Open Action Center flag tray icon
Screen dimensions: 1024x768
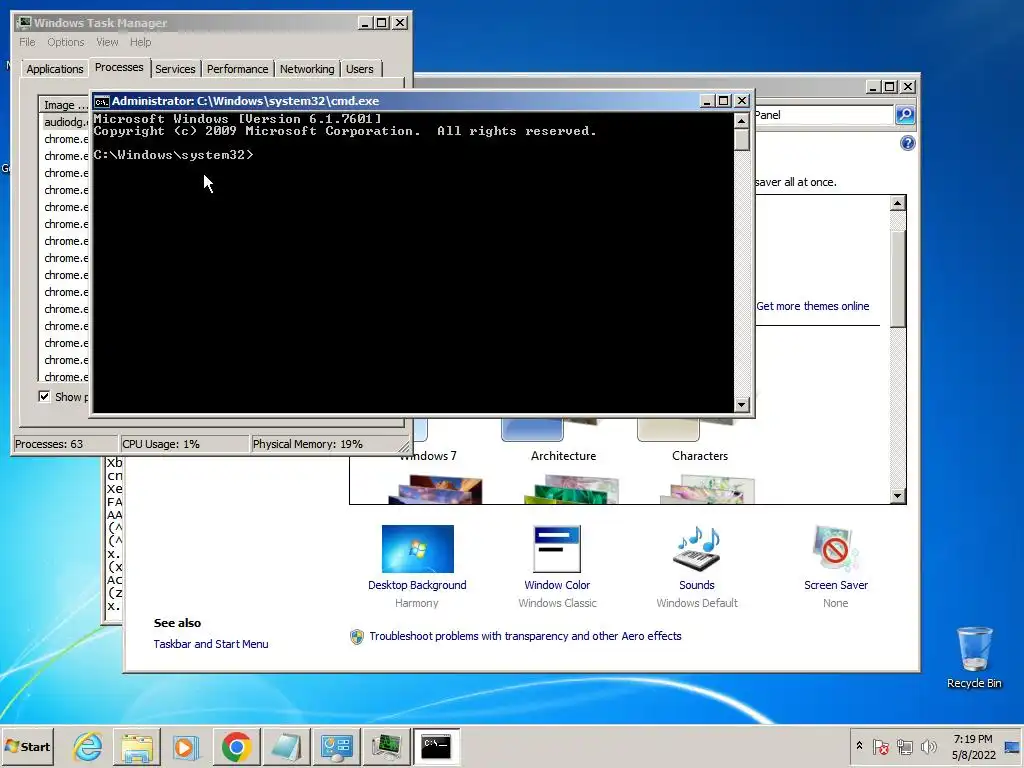pyautogui.click(x=881, y=746)
